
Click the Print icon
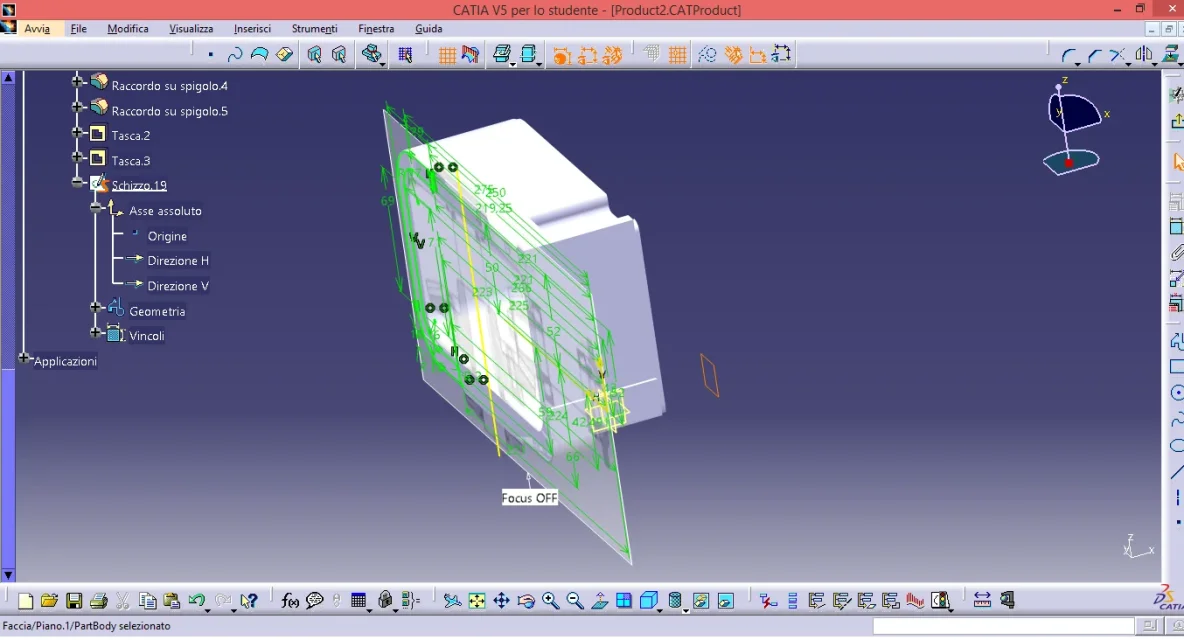[x=98, y=601]
